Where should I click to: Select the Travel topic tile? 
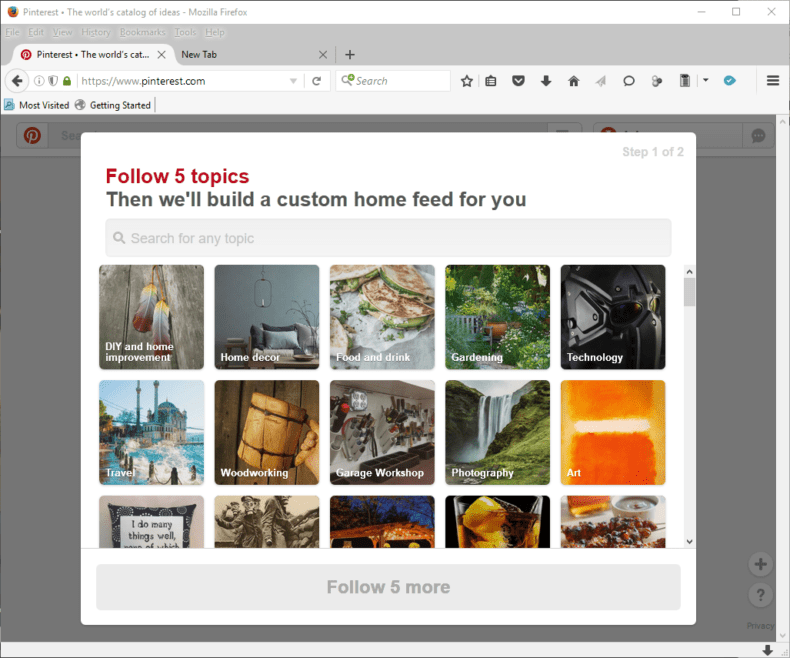[x=151, y=432]
